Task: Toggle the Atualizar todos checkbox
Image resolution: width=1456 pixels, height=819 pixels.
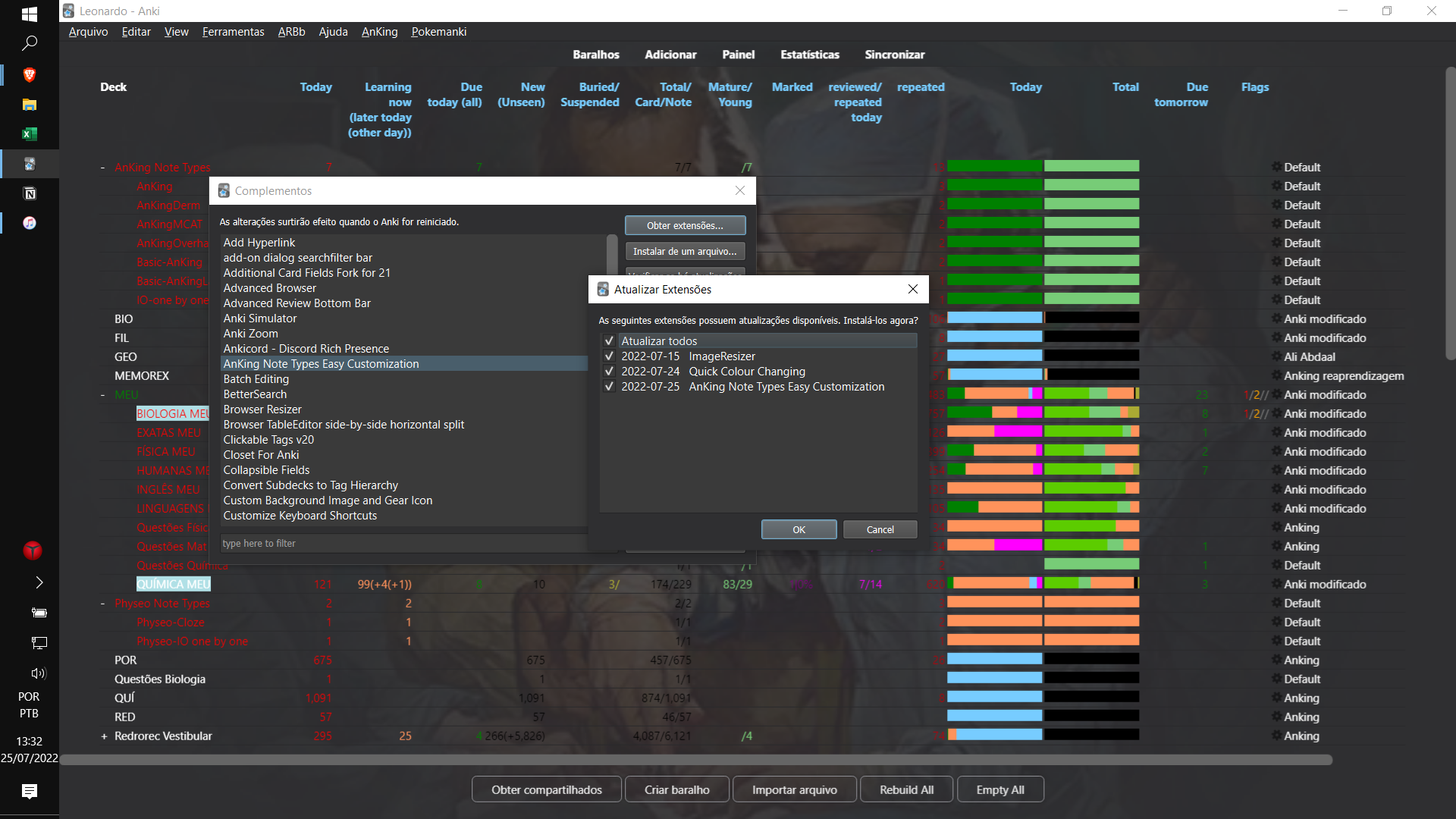Action: coord(609,341)
